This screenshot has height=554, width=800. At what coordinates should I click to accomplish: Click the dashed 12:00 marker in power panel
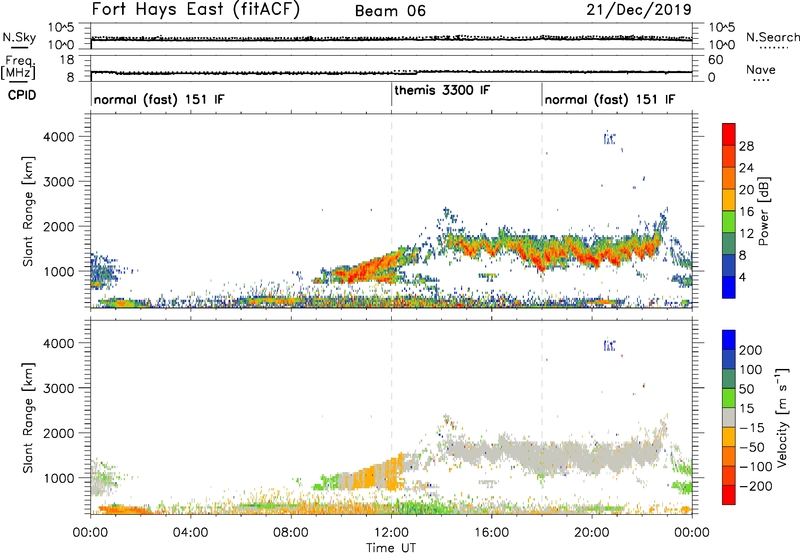click(x=391, y=211)
